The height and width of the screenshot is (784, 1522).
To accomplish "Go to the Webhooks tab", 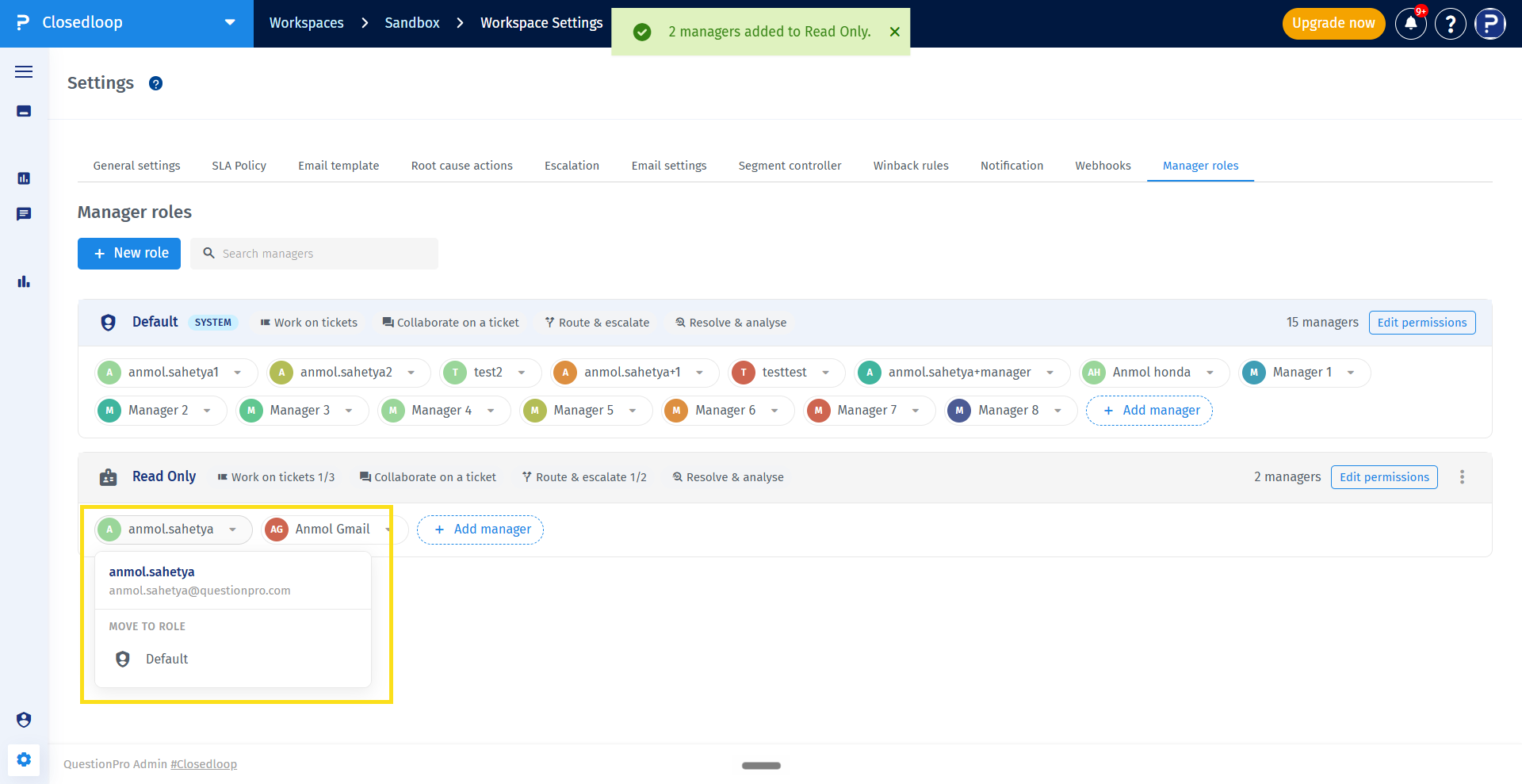I will 1103,166.
